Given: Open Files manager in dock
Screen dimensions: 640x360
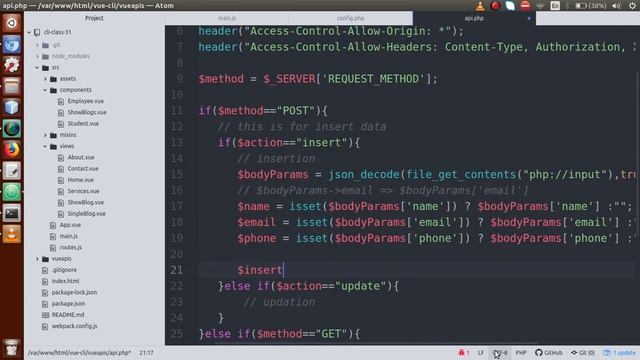Looking at the screenshot, I should coord(11,87).
